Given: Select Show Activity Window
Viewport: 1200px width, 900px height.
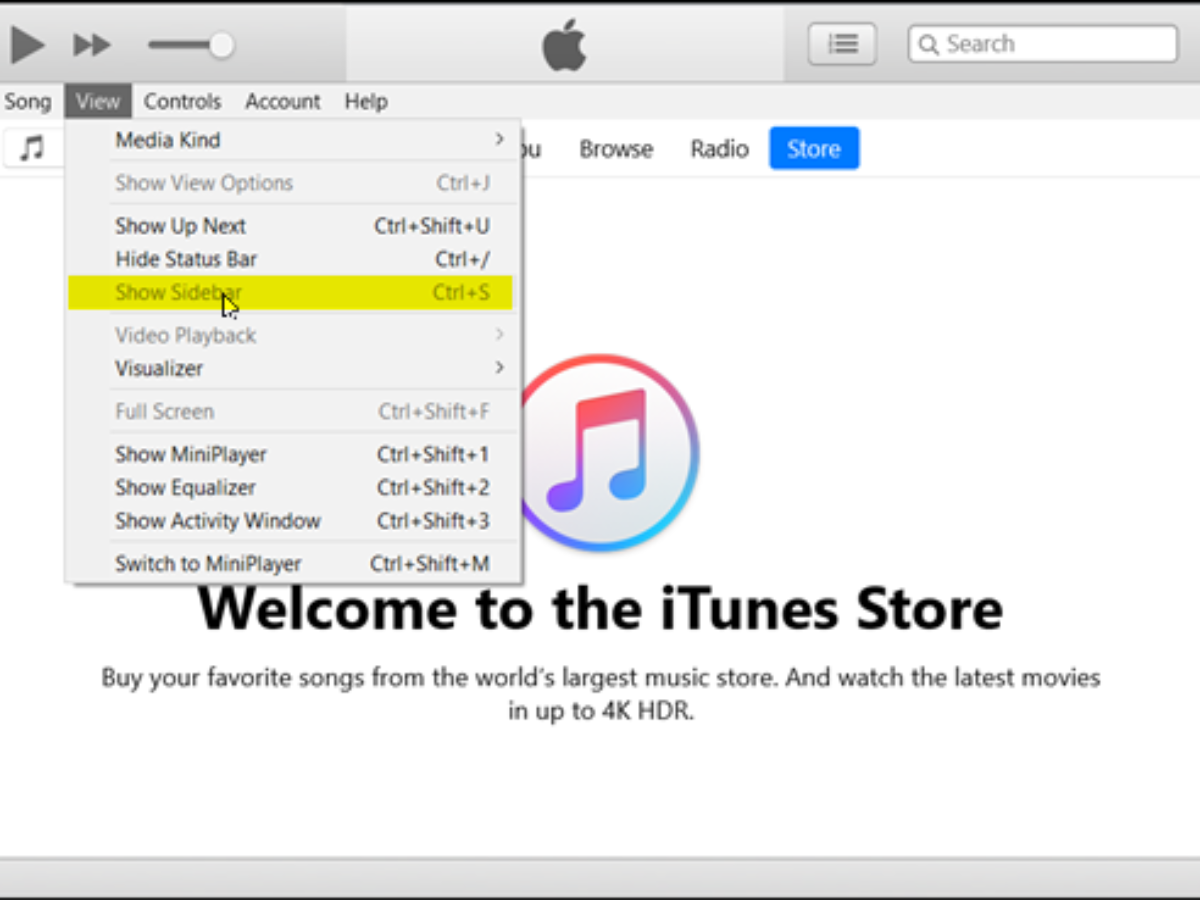Looking at the screenshot, I should coord(293,520).
